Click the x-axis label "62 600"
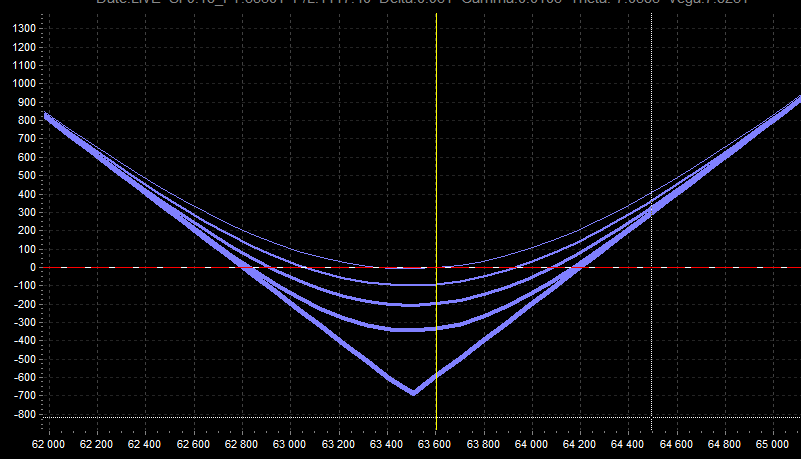This screenshot has width=801, height=459. tap(193, 444)
